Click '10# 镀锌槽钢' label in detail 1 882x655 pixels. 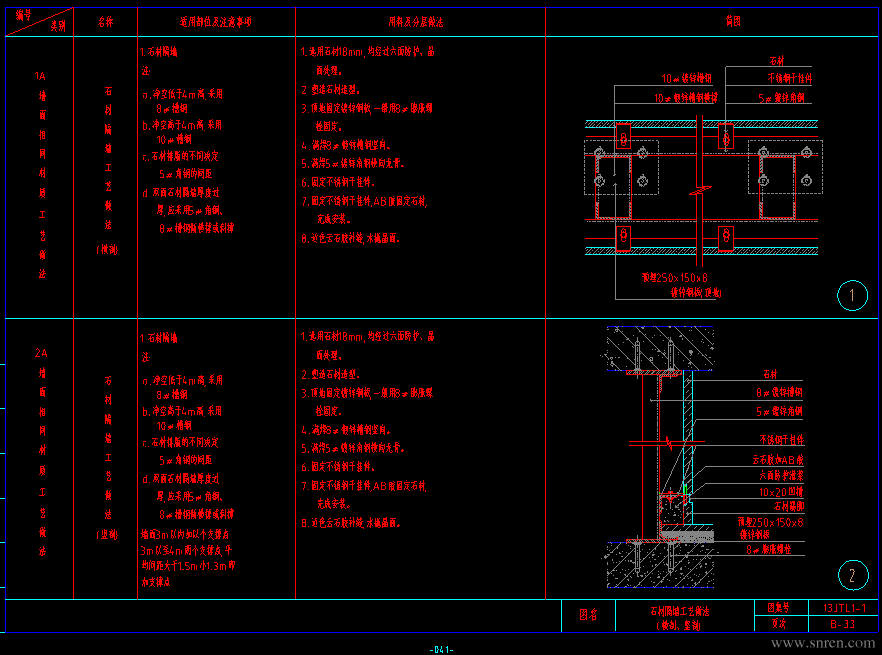click(x=686, y=79)
